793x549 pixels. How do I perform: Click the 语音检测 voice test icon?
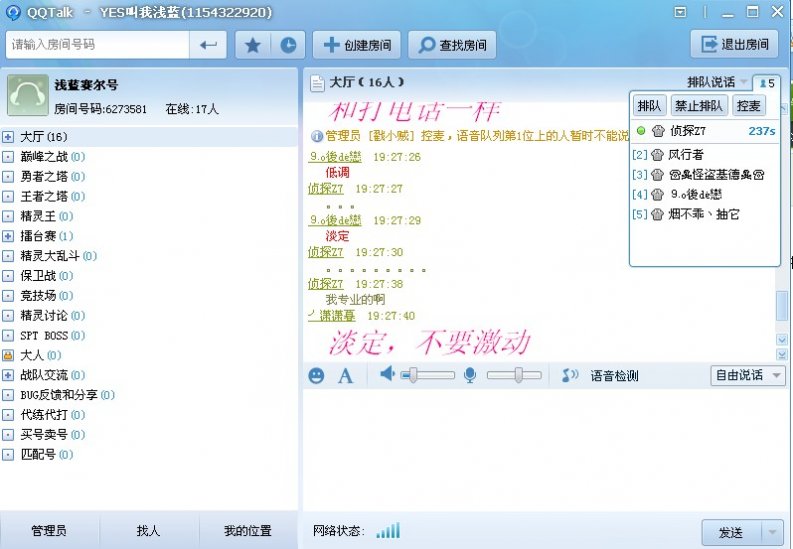(570, 375)
